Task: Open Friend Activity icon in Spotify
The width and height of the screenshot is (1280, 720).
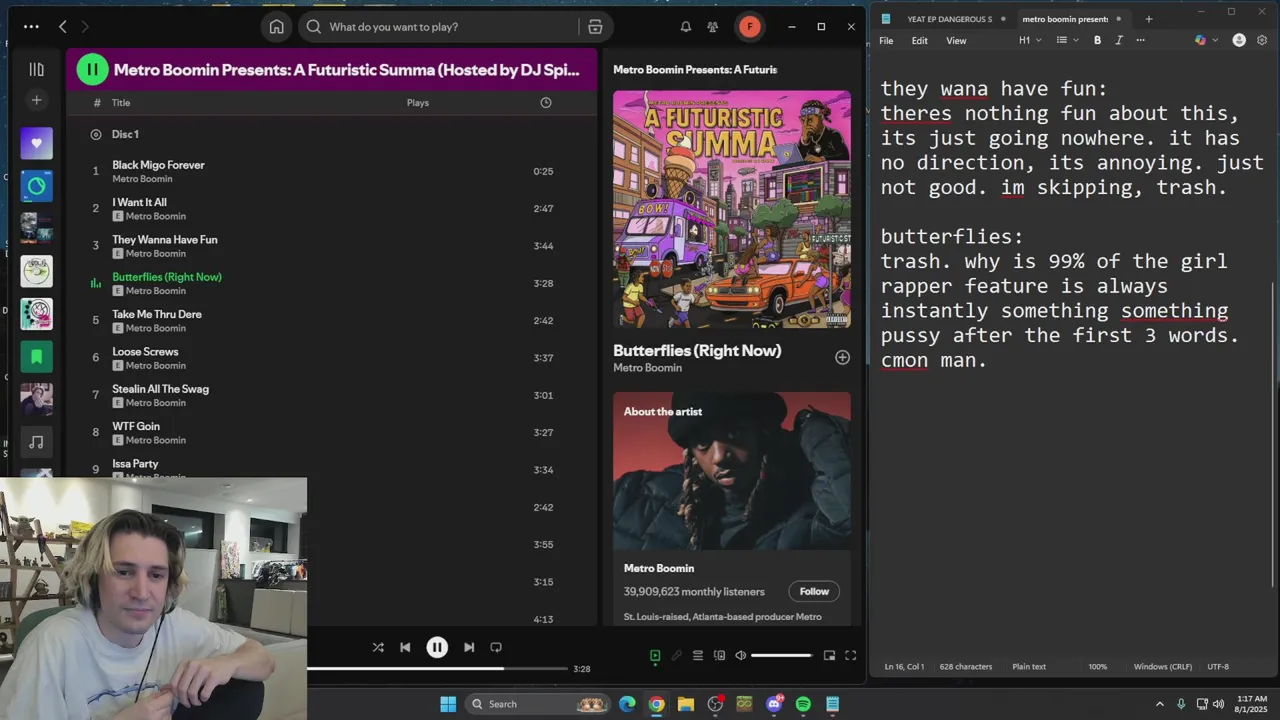Action: (713, 27)
